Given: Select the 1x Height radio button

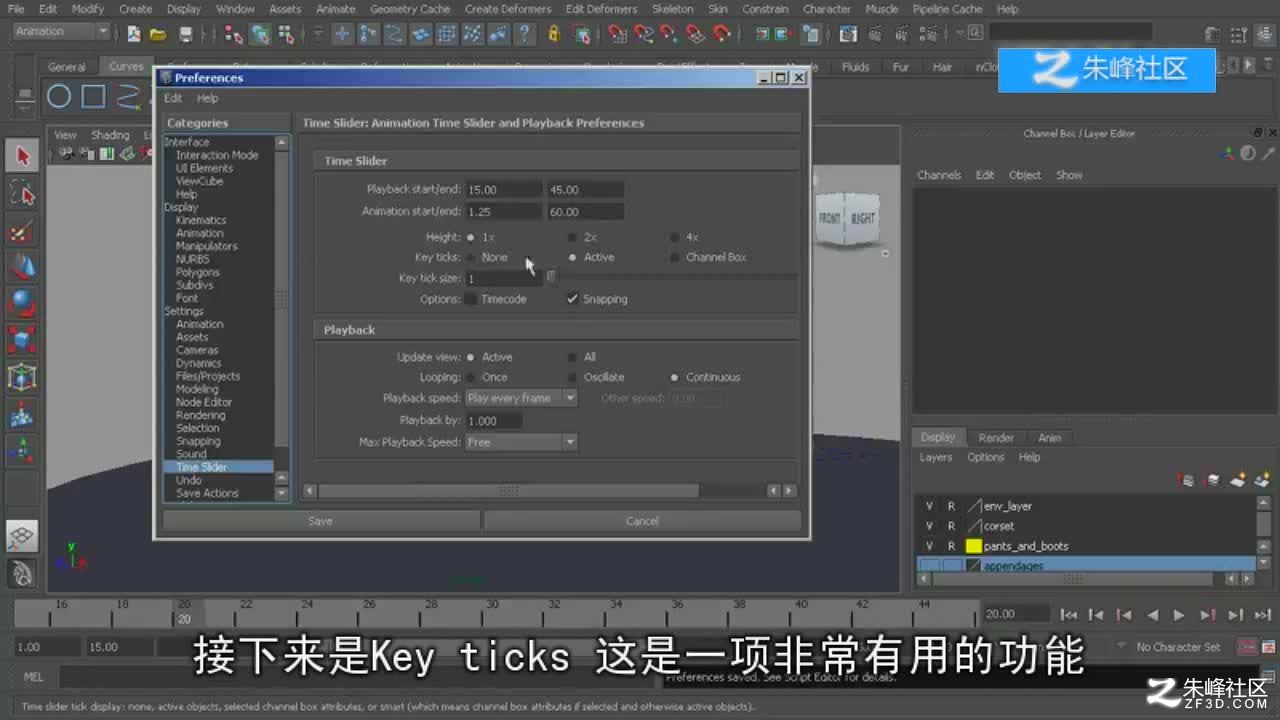Looking at the screenshot, I should pyautogui.click(x=471, y=237).
